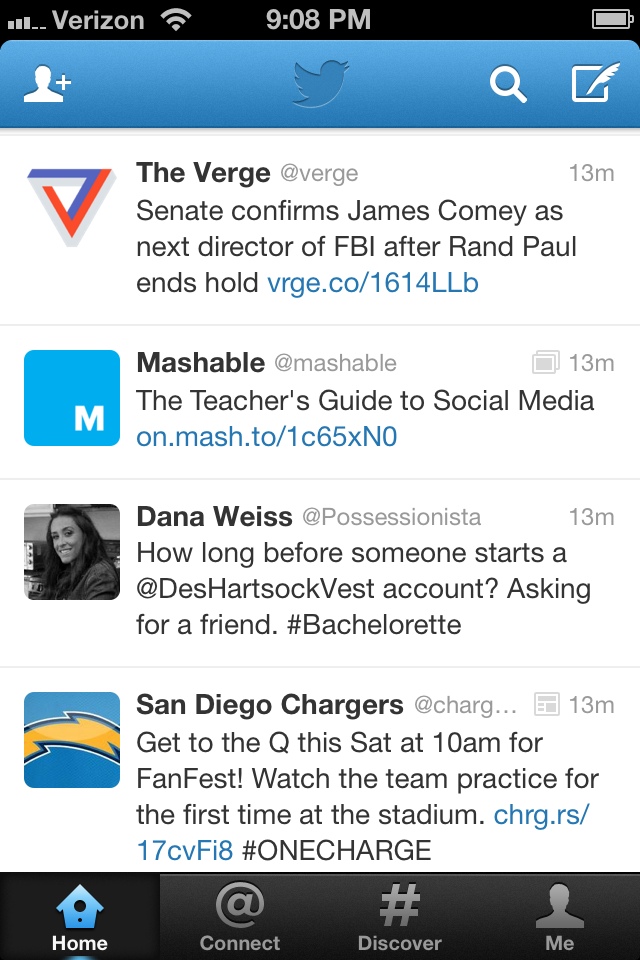This screenshot has height=960, width=640.
Task: Go to the Me tab
Action: 560,918
